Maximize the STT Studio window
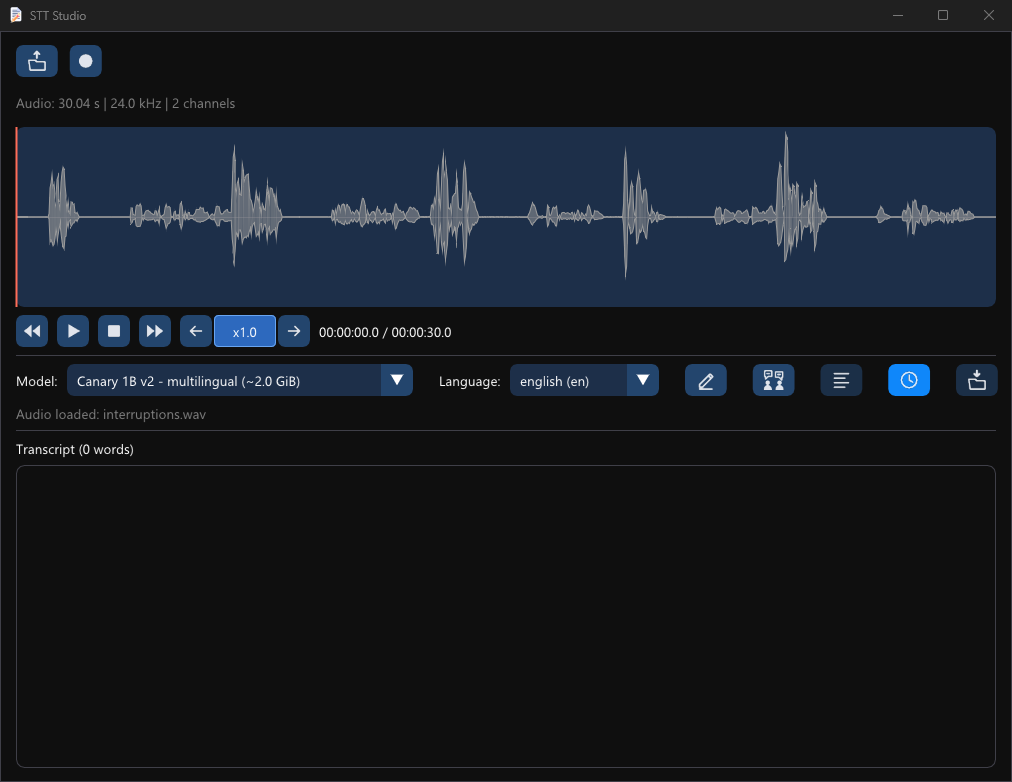The height and width of the screenshot is (782, 1012). [x=943, y=15]
